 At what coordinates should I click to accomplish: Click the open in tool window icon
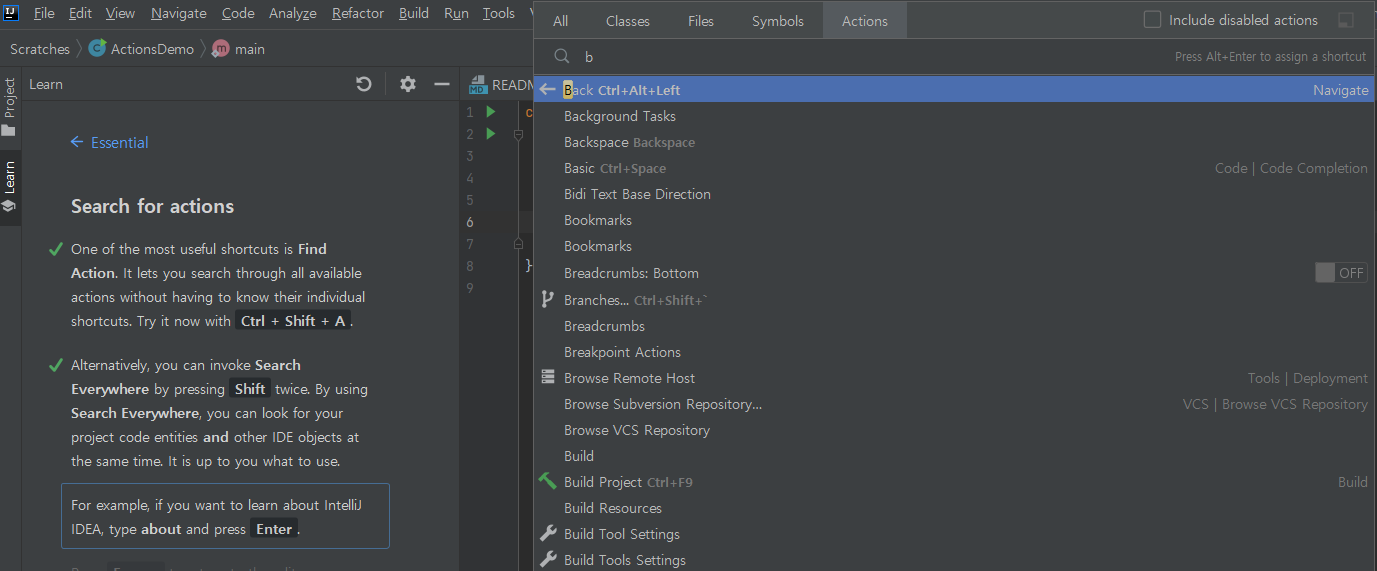pos(1346,20)
